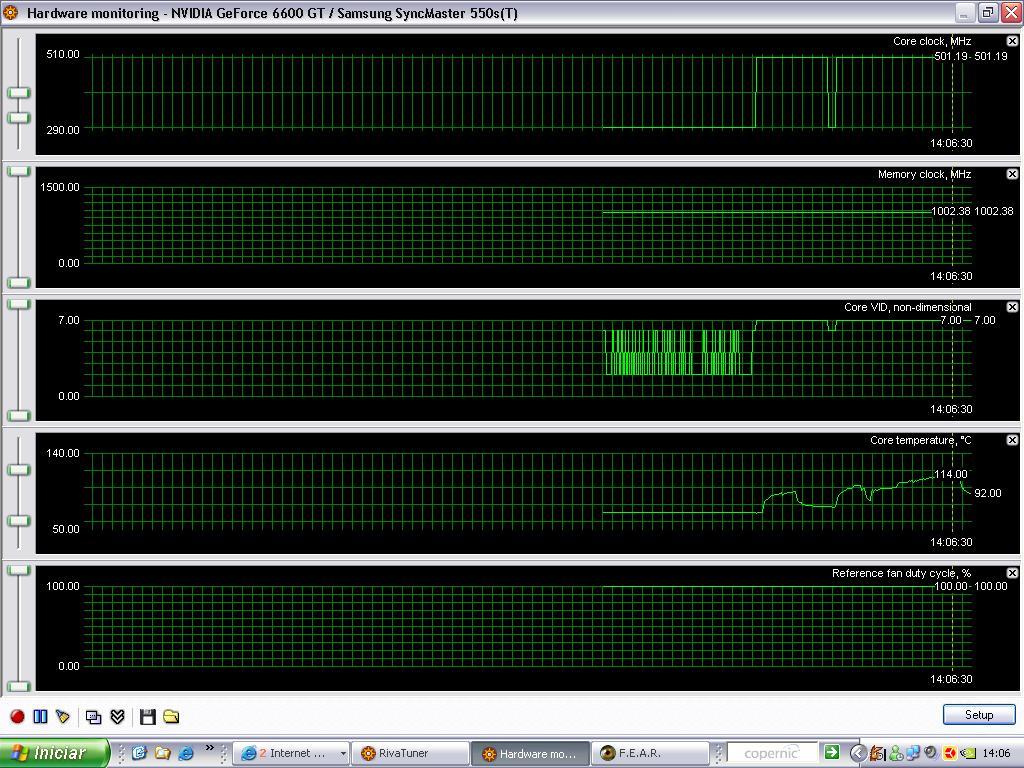Click the Reference fan duty cycle, % title
This screenshot has height=768, width=1024.
pos(901,573)
